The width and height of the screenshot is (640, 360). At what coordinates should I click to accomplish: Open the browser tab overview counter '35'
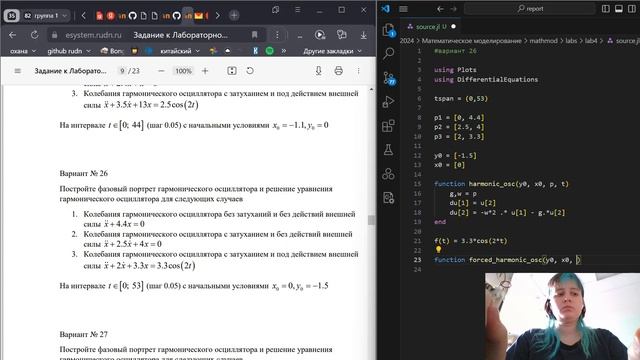point(12,16)
